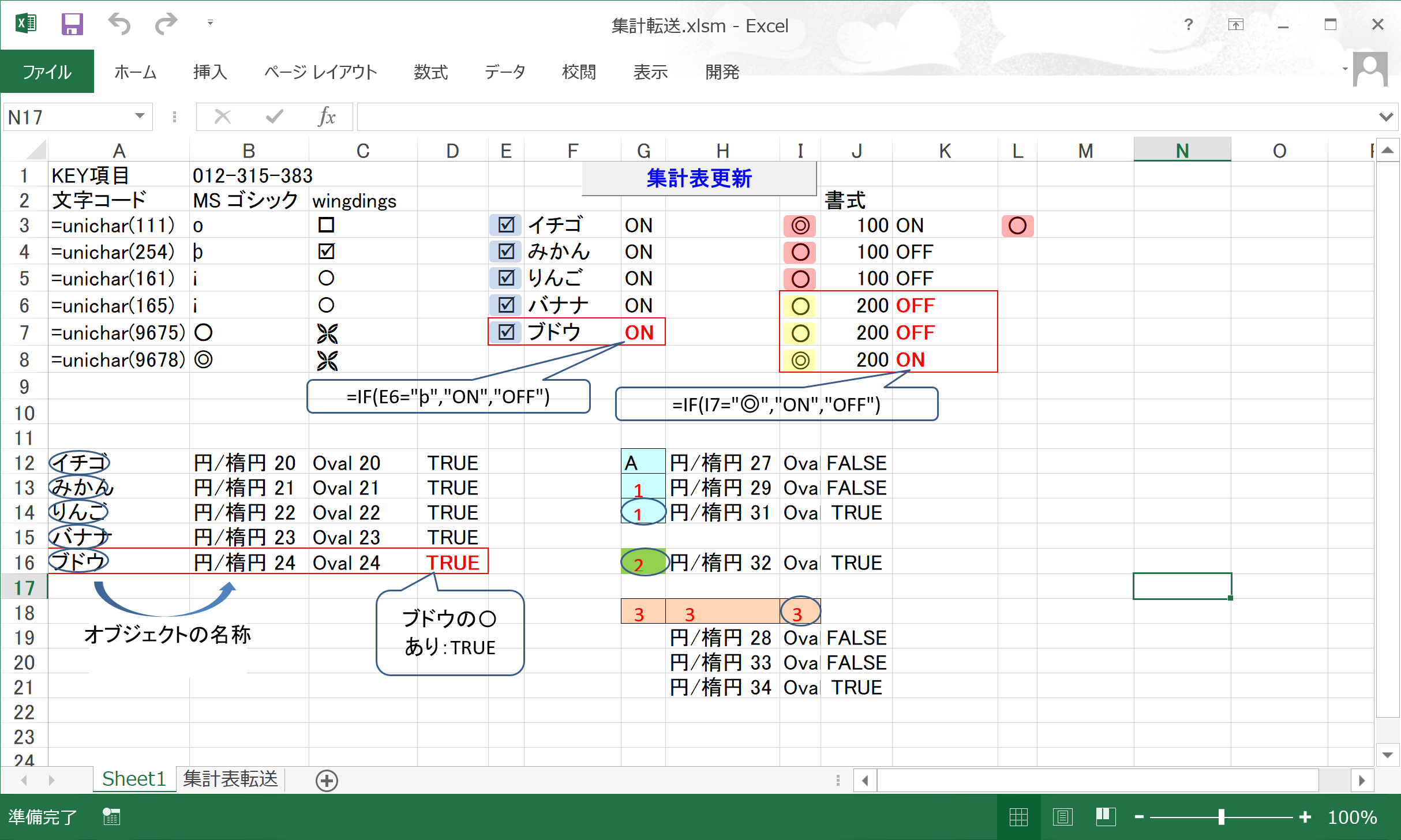Toggle the バナナ checkbox
Image resolution: width=1401 pixels, height=840 pixels.
click(x=506, y=305)
